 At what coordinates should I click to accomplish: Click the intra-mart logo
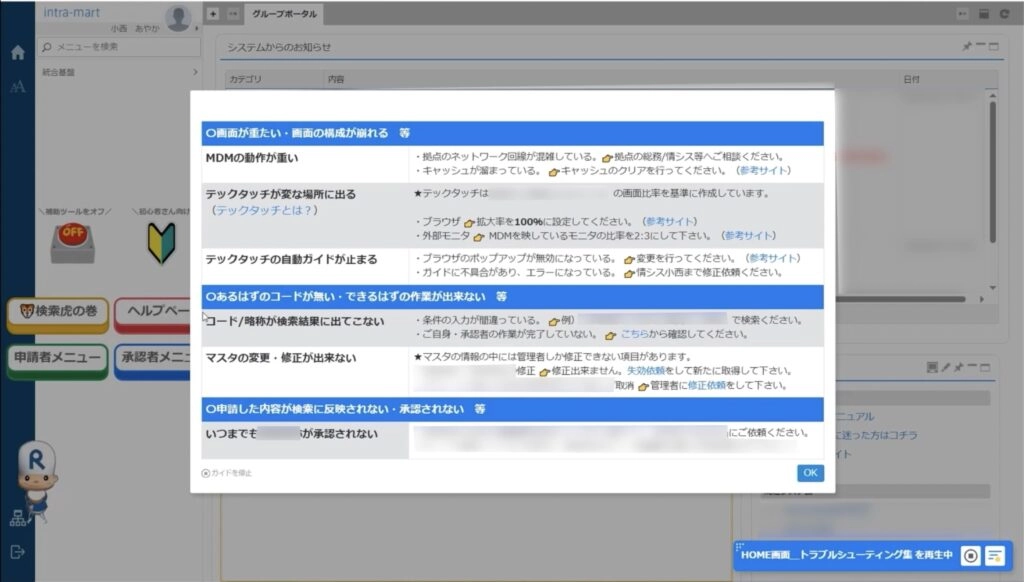[71, 12]
